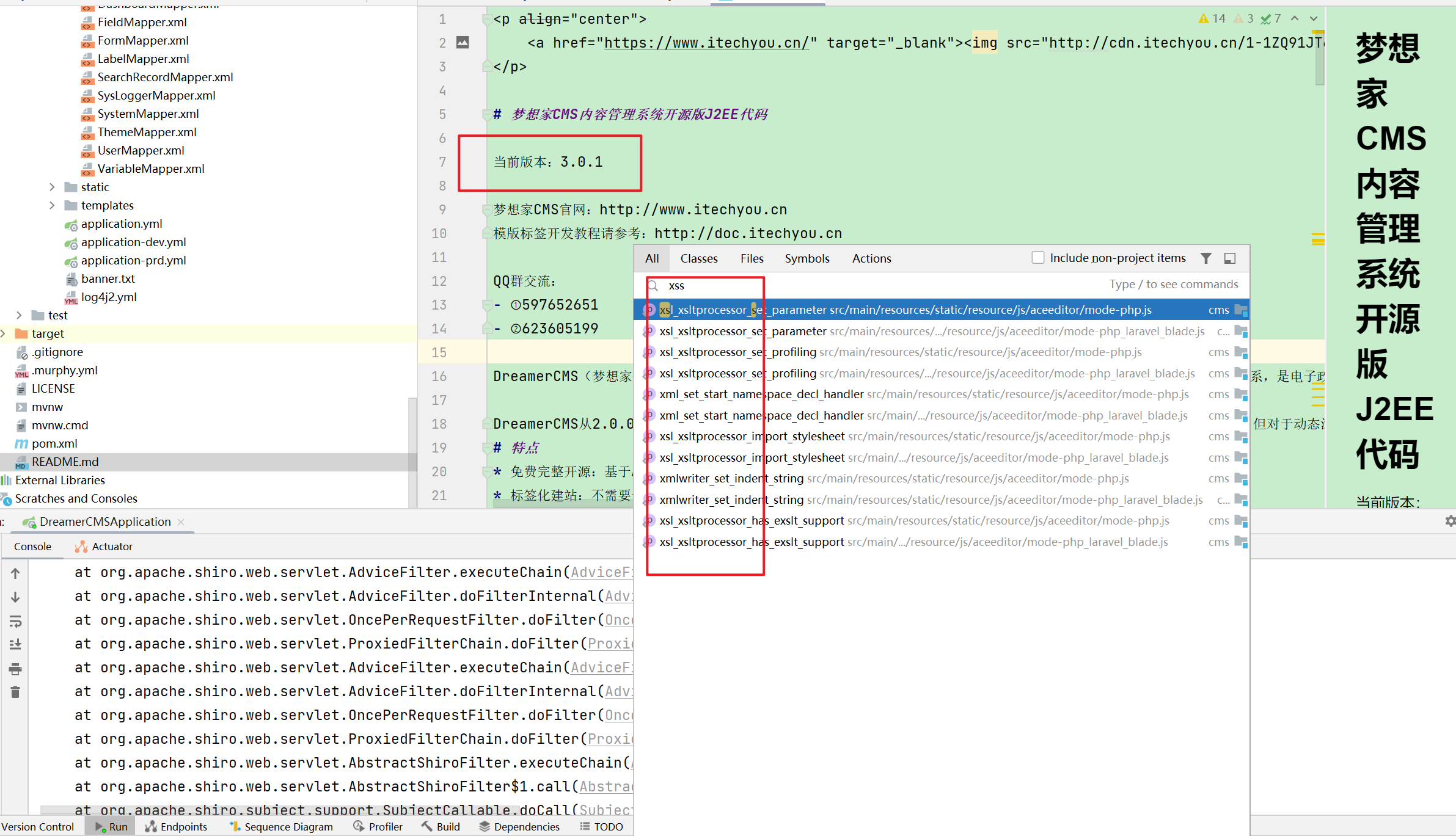Image resolution: width=1456 pixels, height=836 pixels.
Task: Expand the templates folder
Action: (52, 205)
